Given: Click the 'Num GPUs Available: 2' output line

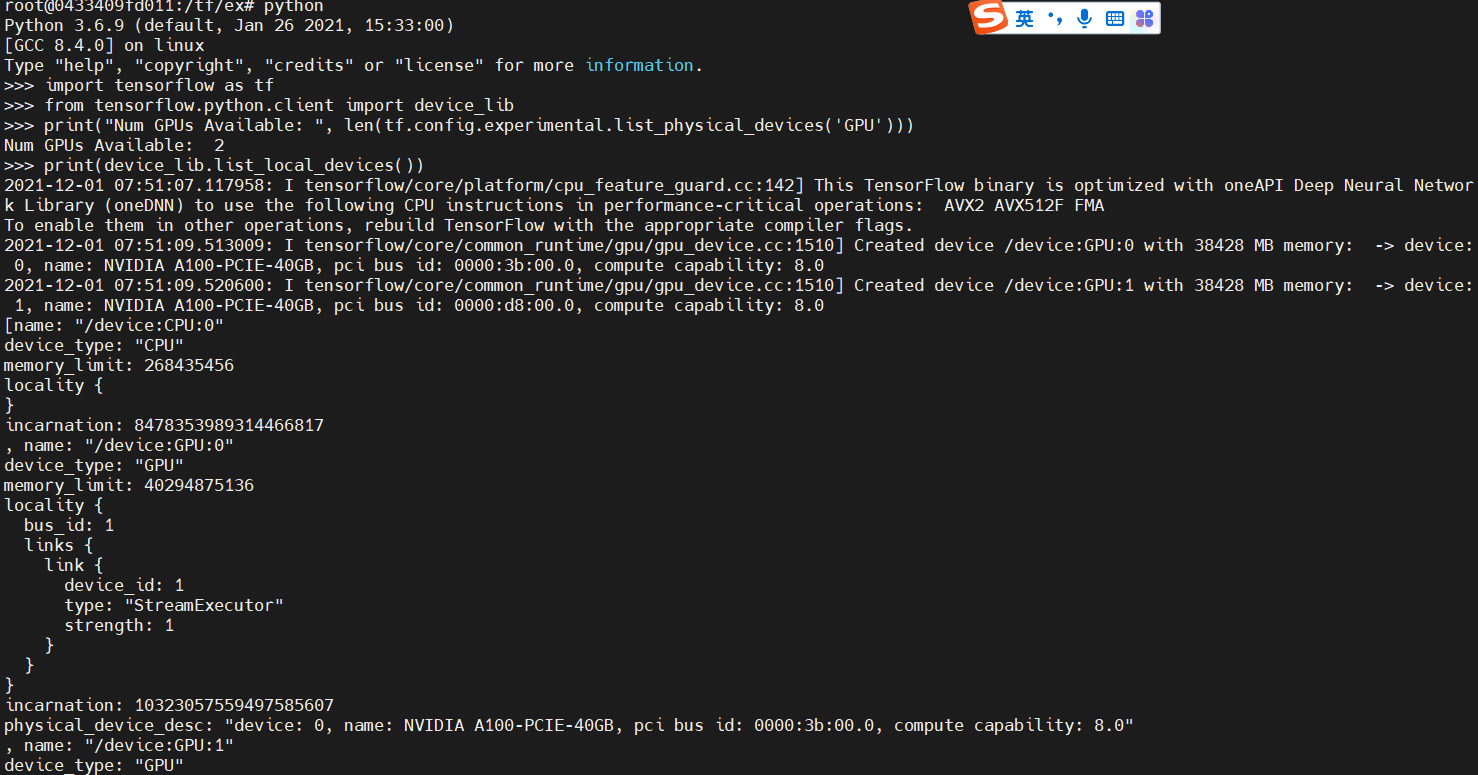Looking at the screenshot, I should [x=110, y=145].
